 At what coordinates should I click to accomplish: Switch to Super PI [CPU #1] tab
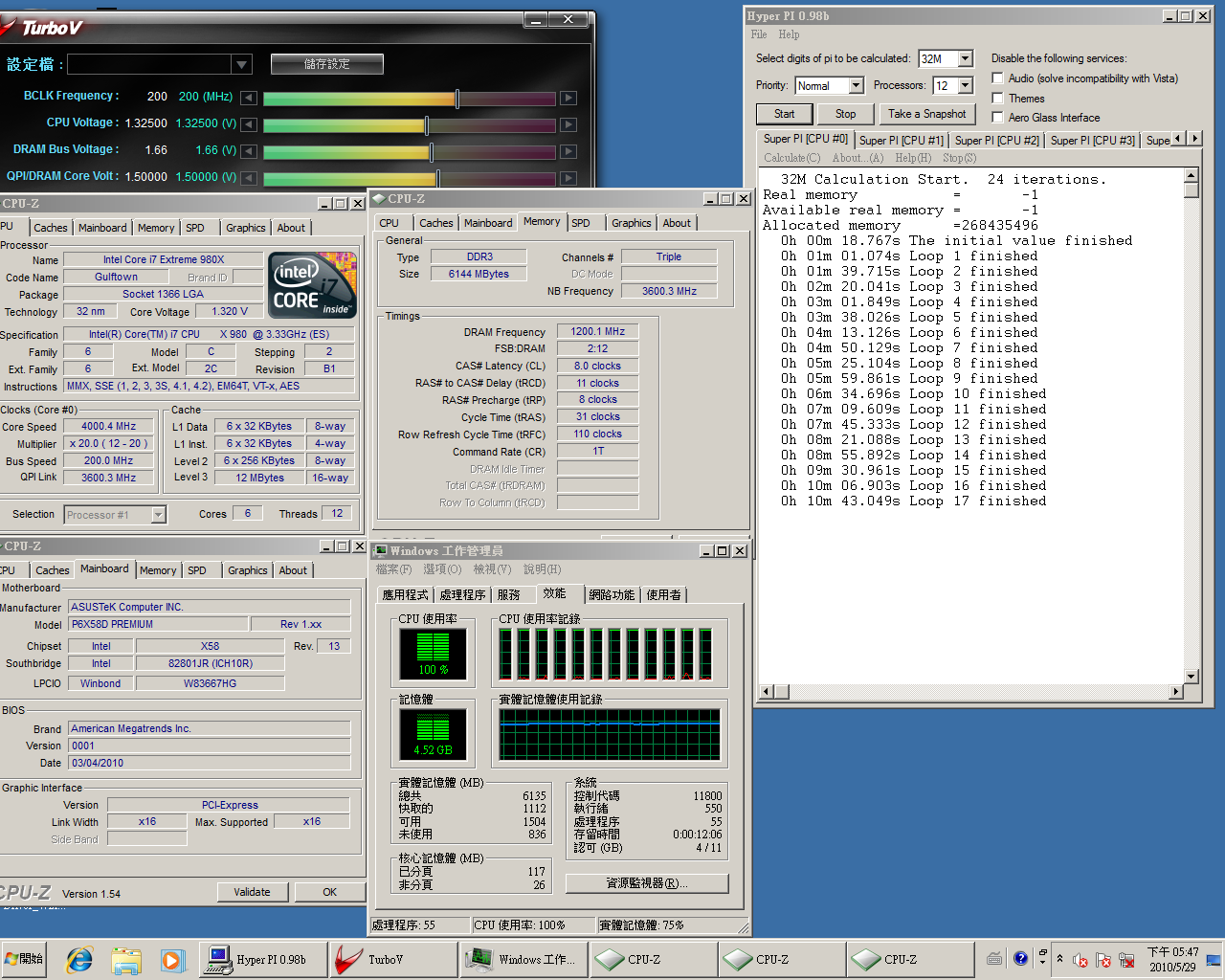(901, 140)
